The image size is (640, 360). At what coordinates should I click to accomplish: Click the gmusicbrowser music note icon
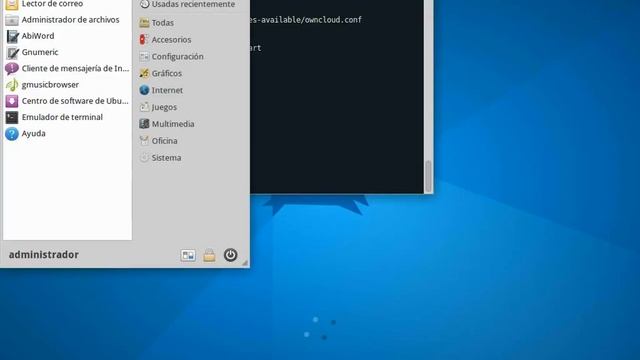point(12,85)
